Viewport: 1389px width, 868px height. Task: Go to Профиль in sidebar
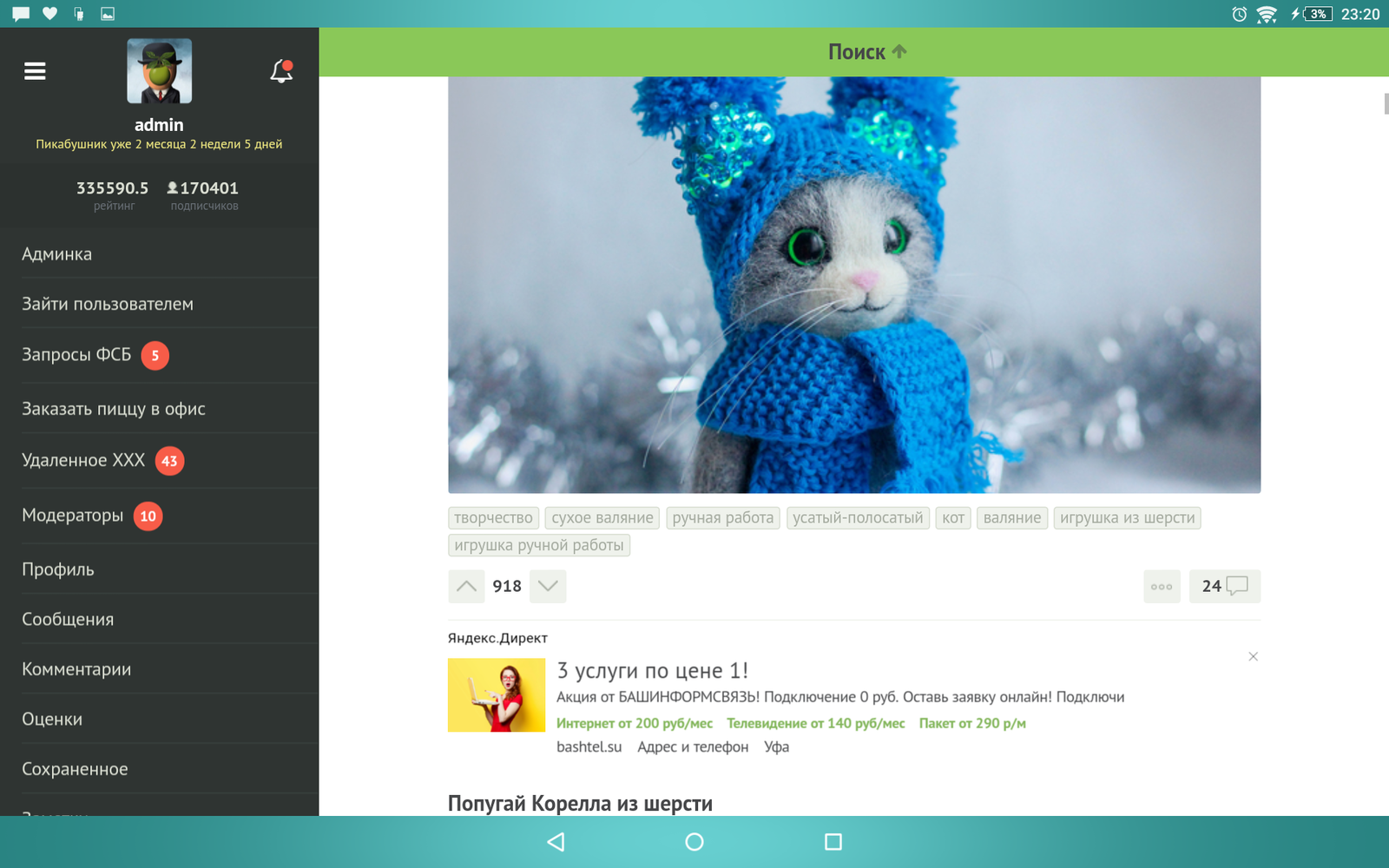[x=159, y=569]
